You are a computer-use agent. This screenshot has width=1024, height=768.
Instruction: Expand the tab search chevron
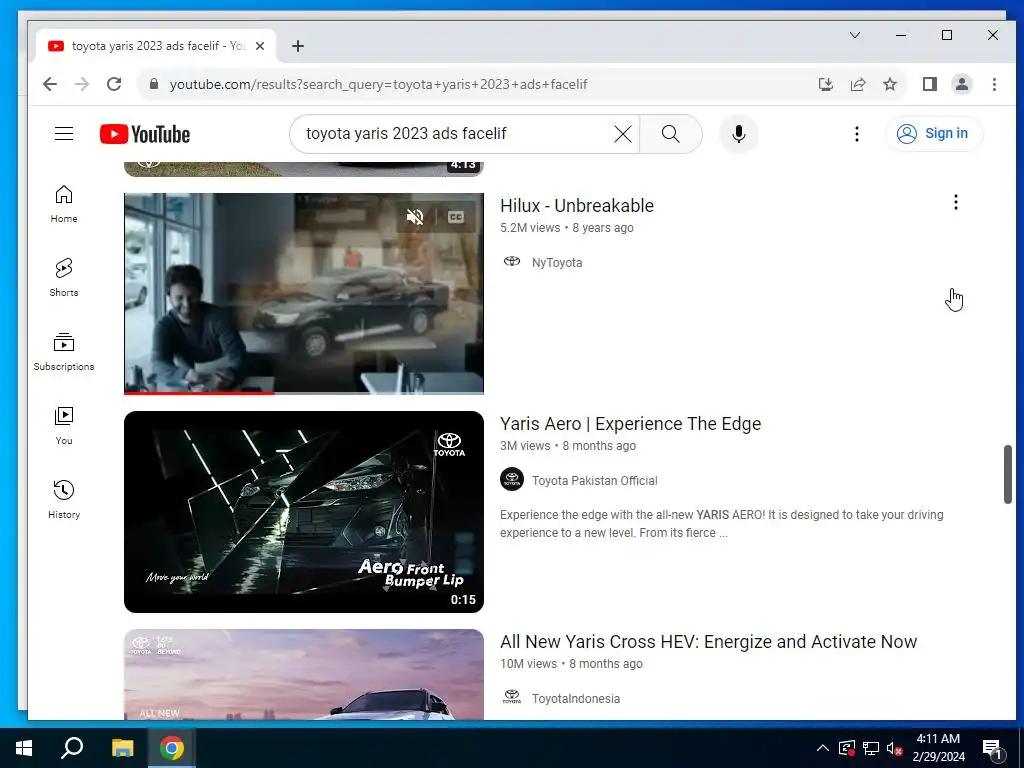855,35
